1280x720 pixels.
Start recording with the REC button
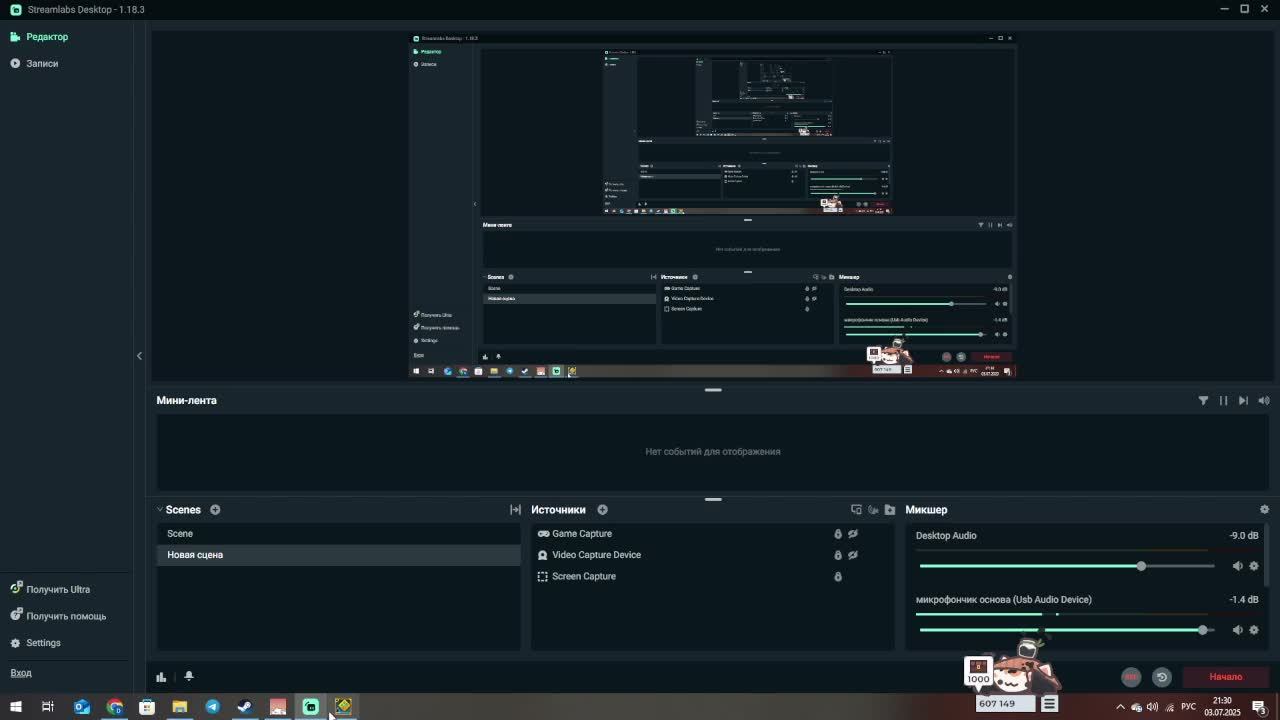[x=1131, y=677]
